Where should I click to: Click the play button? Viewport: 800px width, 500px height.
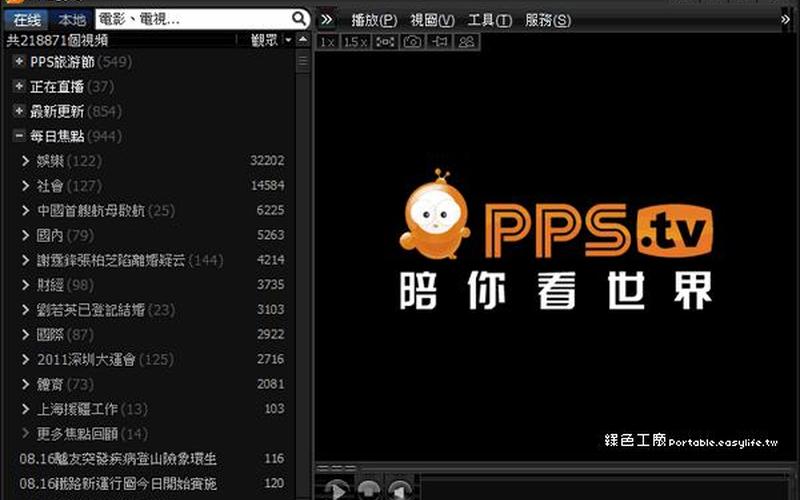tap(337, 491)
